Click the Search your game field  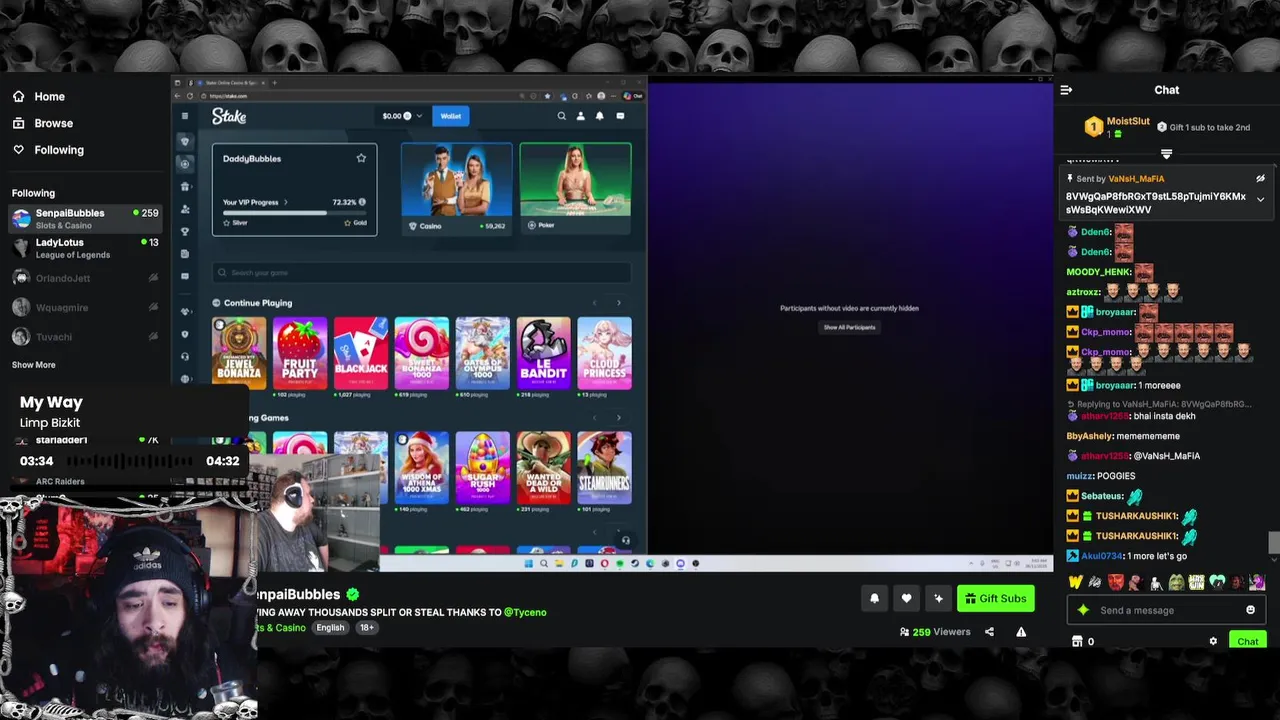pyautogui.click(x=421, y=272)
